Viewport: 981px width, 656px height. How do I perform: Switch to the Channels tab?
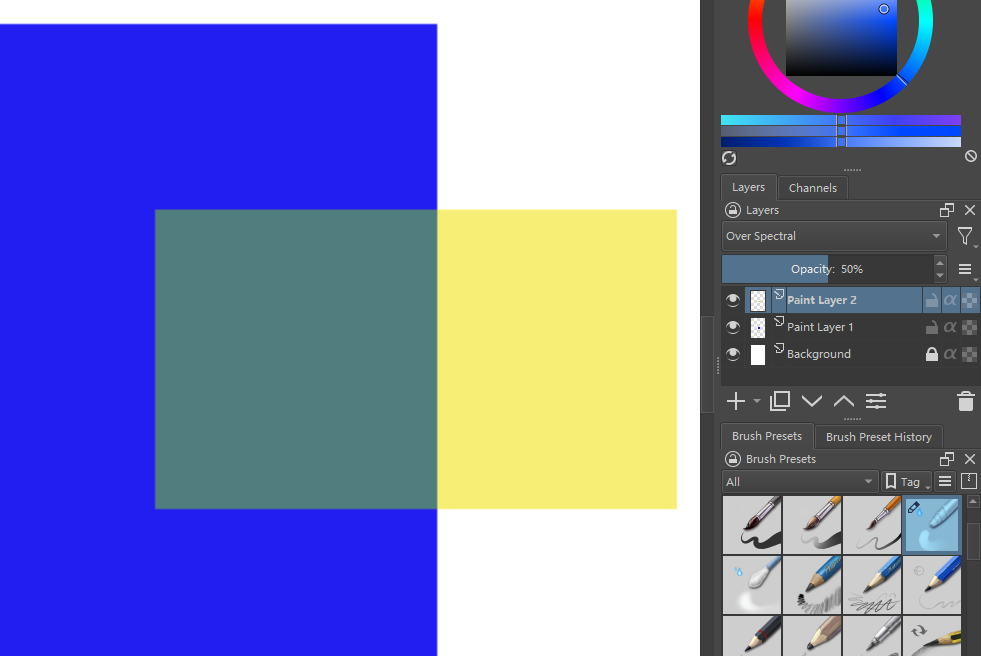812,188
